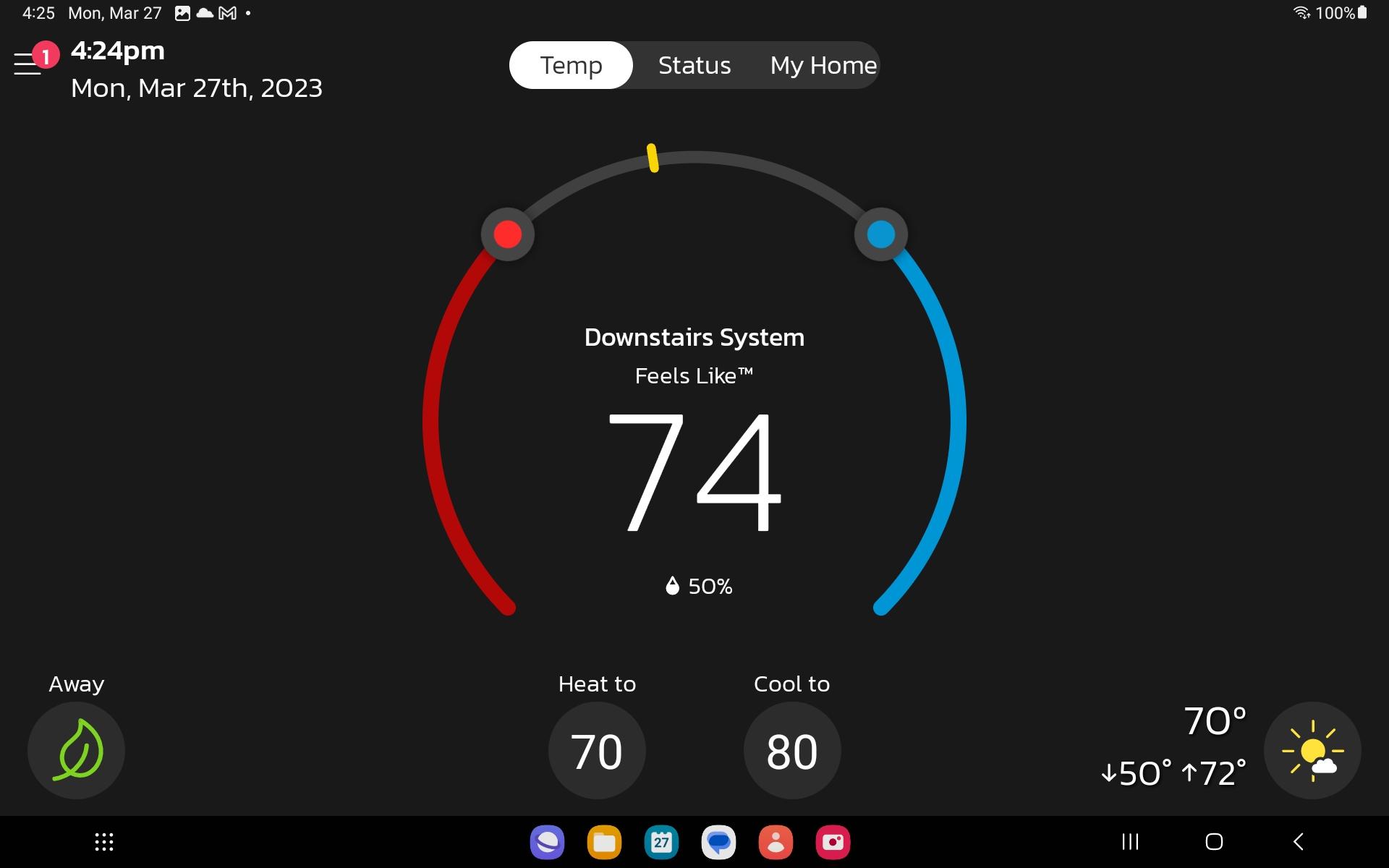Go to the home screen button
Screen dimensions: 1389x868
click(x=1214, y=842)
